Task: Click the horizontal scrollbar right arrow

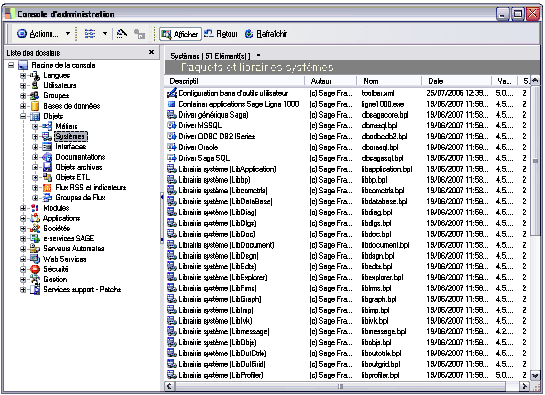Action: [524, 386]
